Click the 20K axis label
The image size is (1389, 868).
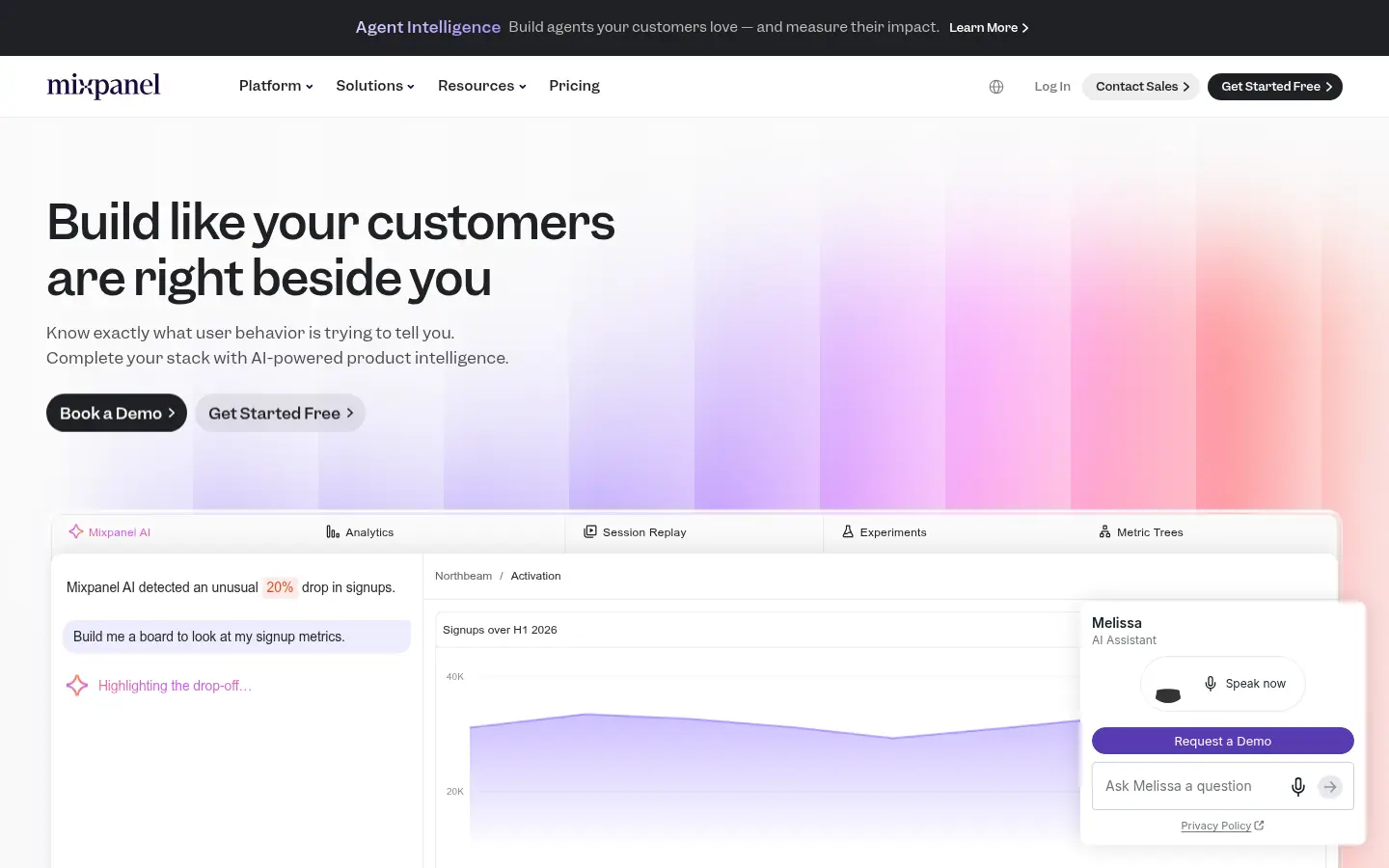point(454,791)
